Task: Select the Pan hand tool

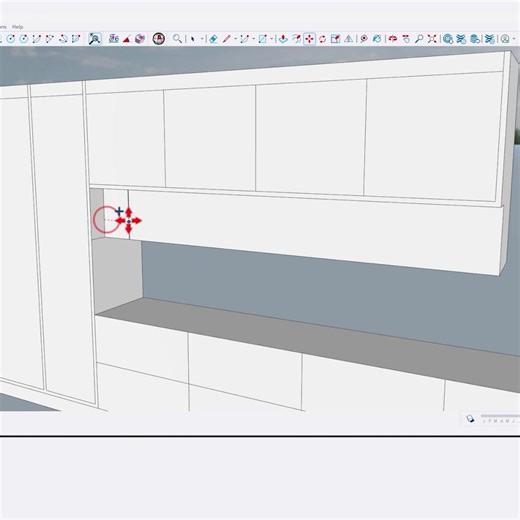Action: [406, 39]
